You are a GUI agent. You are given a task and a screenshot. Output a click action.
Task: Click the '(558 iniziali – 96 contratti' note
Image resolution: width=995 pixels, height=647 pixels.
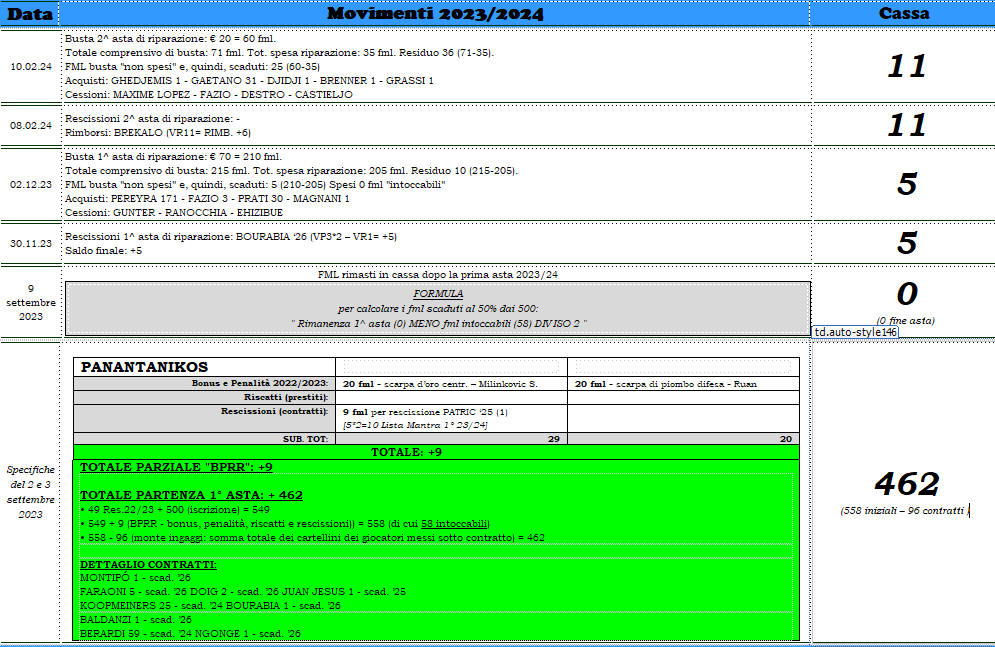(904, 511)
